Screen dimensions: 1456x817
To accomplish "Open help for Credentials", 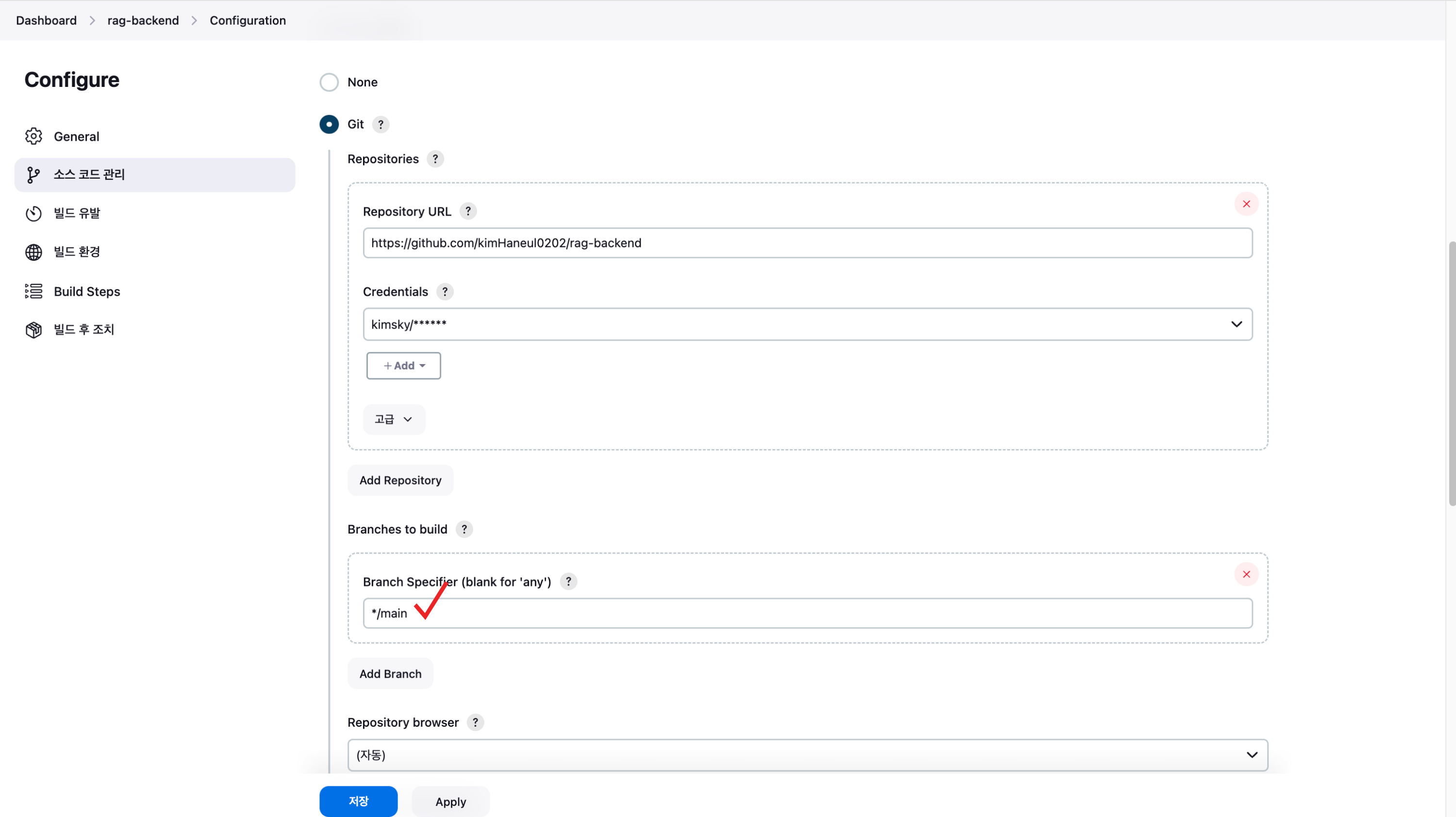I will (x=445, y=292).
